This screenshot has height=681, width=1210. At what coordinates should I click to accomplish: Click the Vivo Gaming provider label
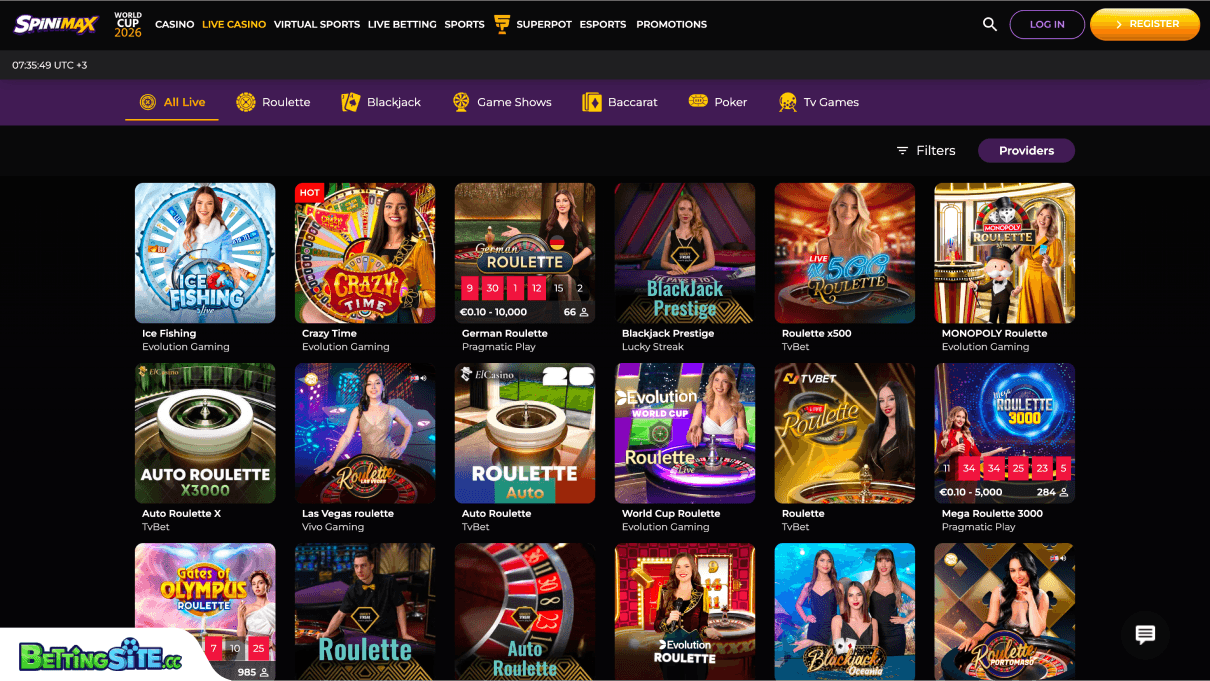click(x=333, y=527)
